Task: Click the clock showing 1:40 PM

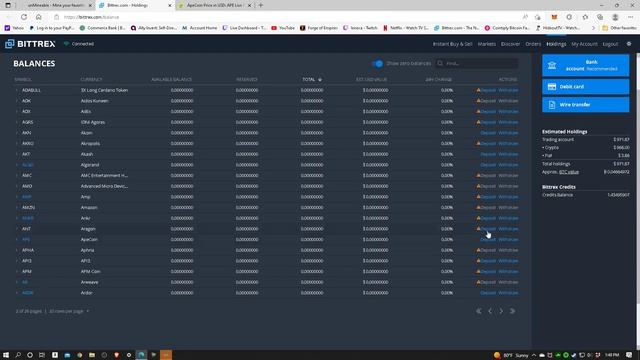Action: coord(612,355)
